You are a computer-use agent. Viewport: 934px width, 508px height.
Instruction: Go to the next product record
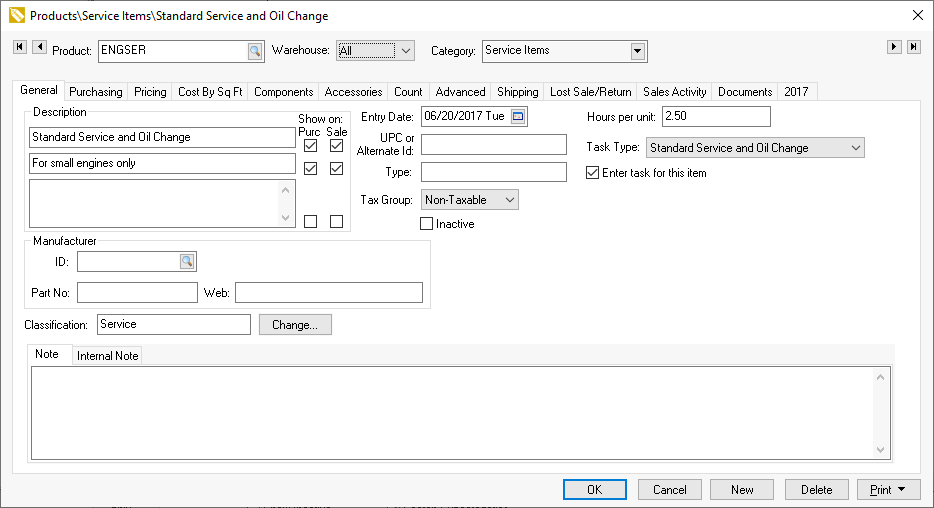895,47
